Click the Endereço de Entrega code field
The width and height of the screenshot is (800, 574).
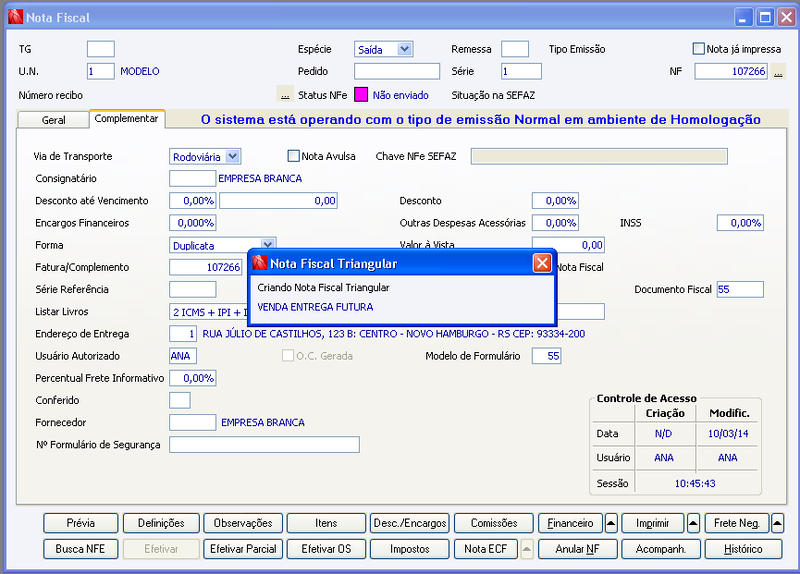tap(183, 334)
